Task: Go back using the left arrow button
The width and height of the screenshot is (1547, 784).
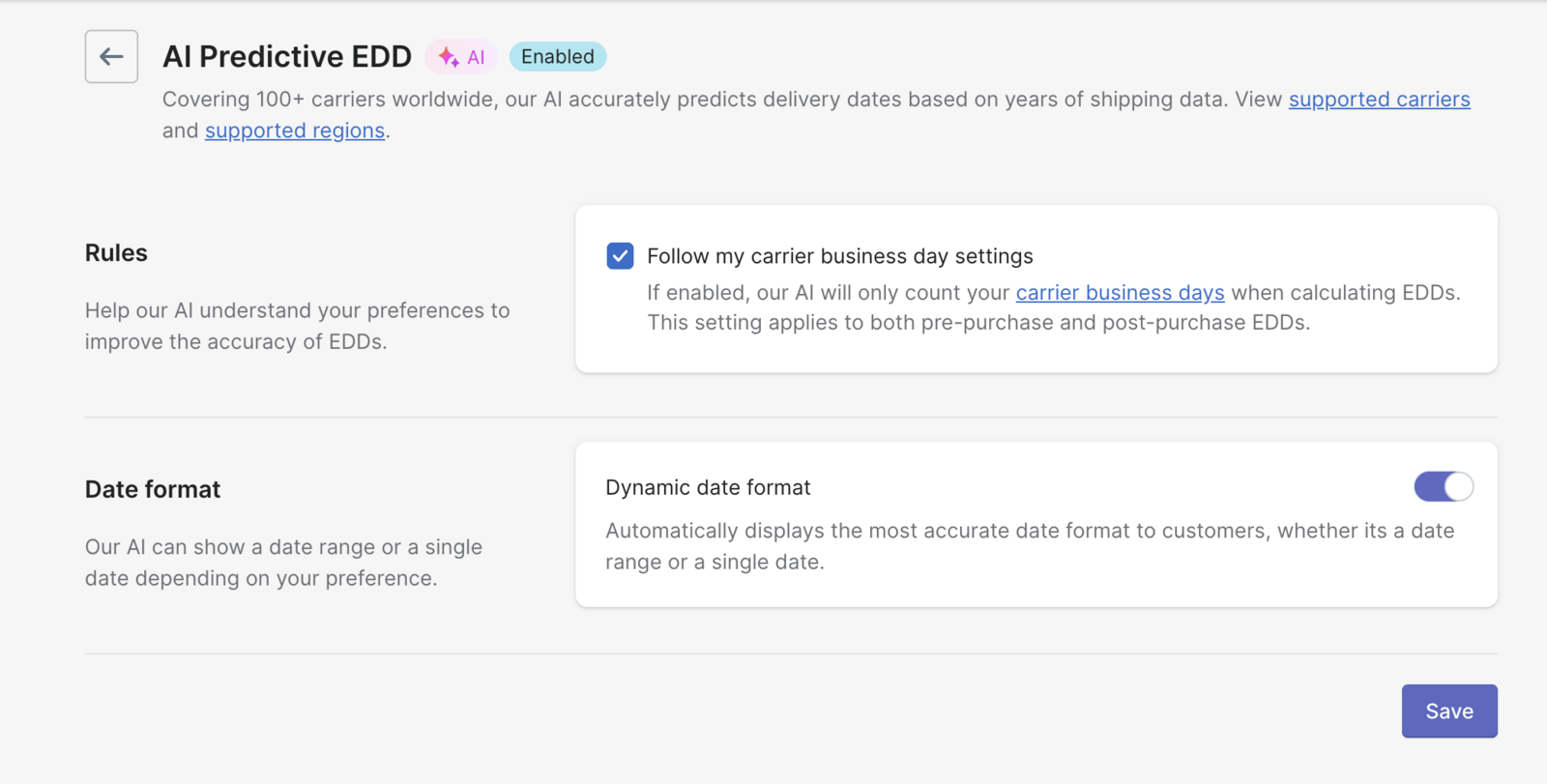Action: point(111,57)
